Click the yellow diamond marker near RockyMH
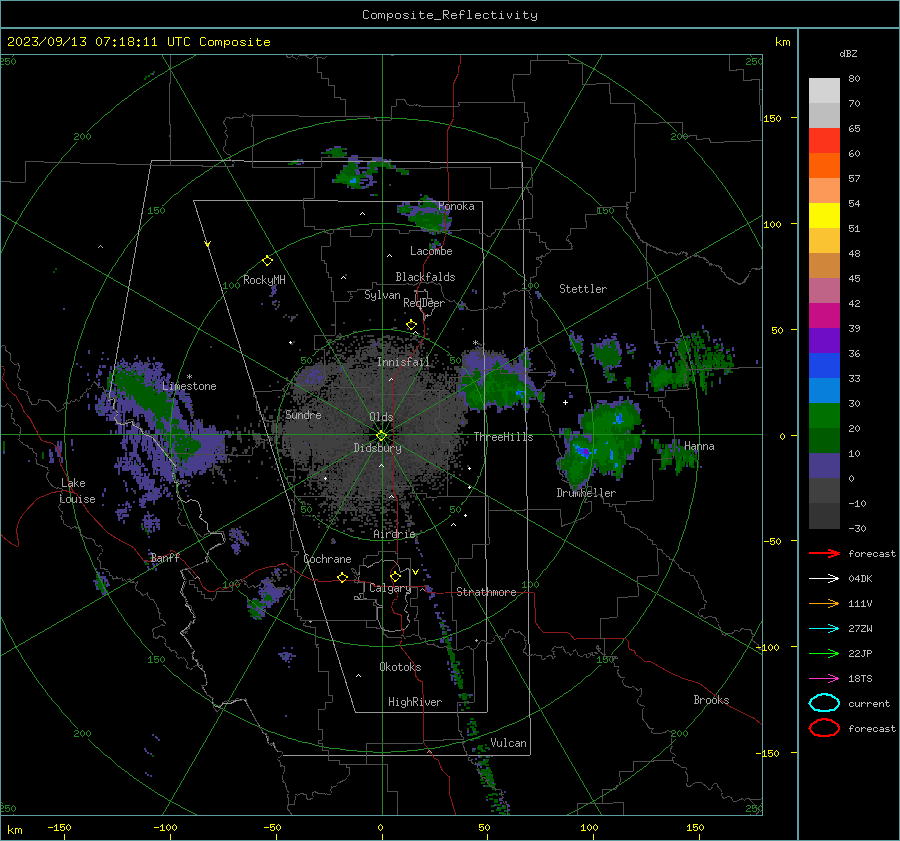This screenshot has height=841, width=900. [267, 261]
